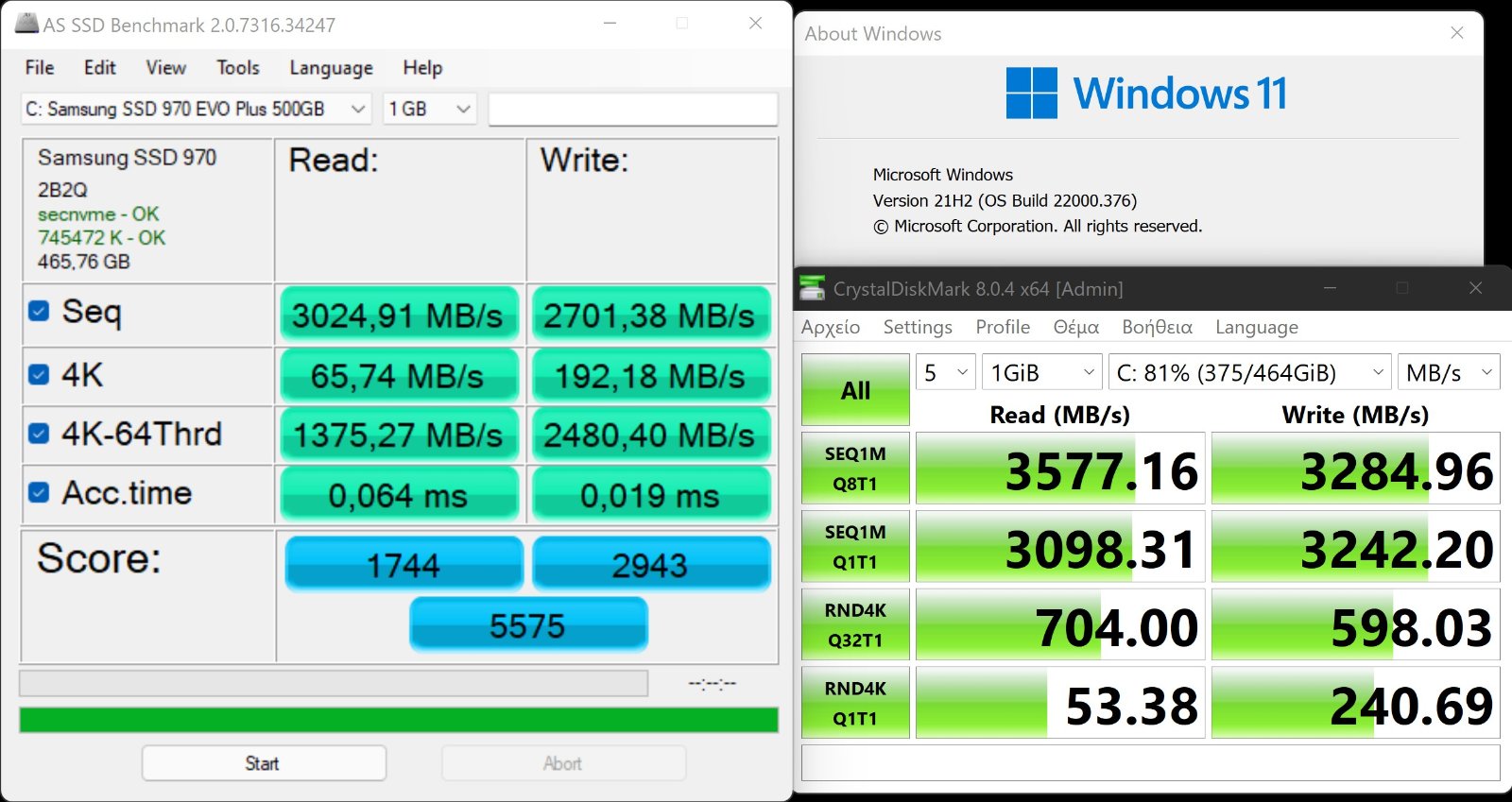This screenshot has width=1512, height=802.
Task: Click the AS SSD Benchmark title bar drive icon
Action: [x=27, y=24]
